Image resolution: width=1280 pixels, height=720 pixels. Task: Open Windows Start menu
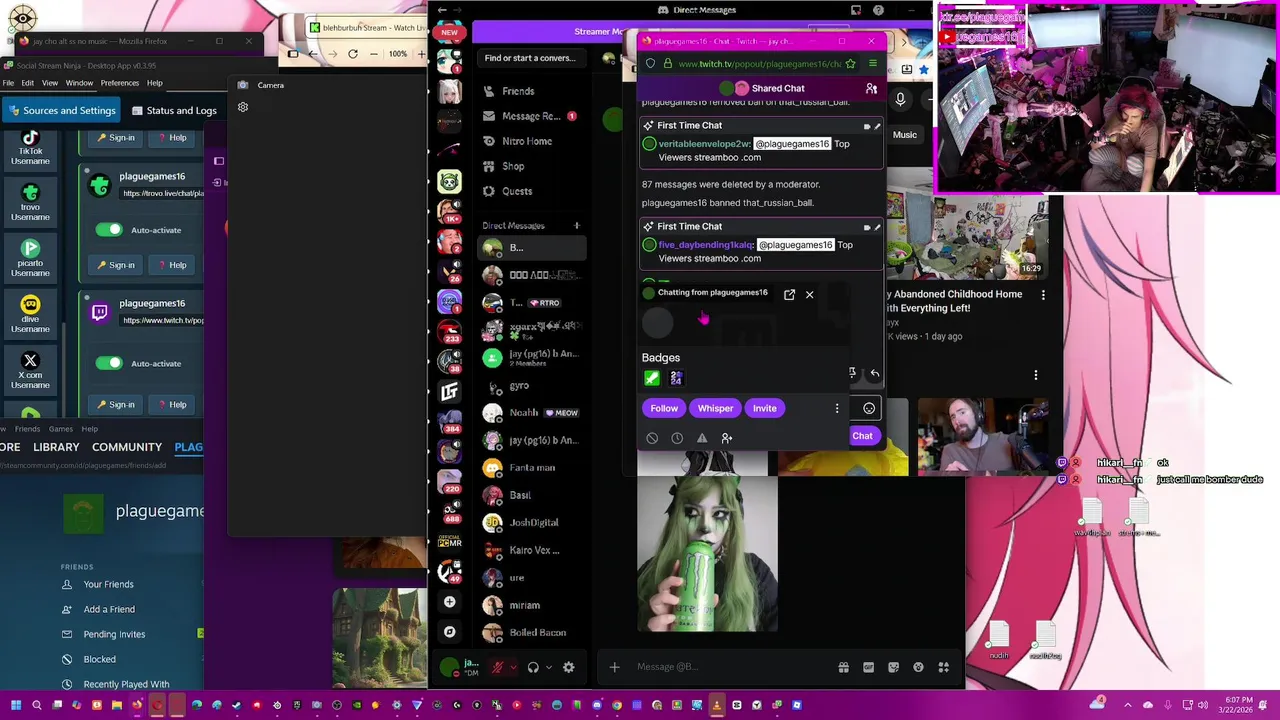[16, 705]
